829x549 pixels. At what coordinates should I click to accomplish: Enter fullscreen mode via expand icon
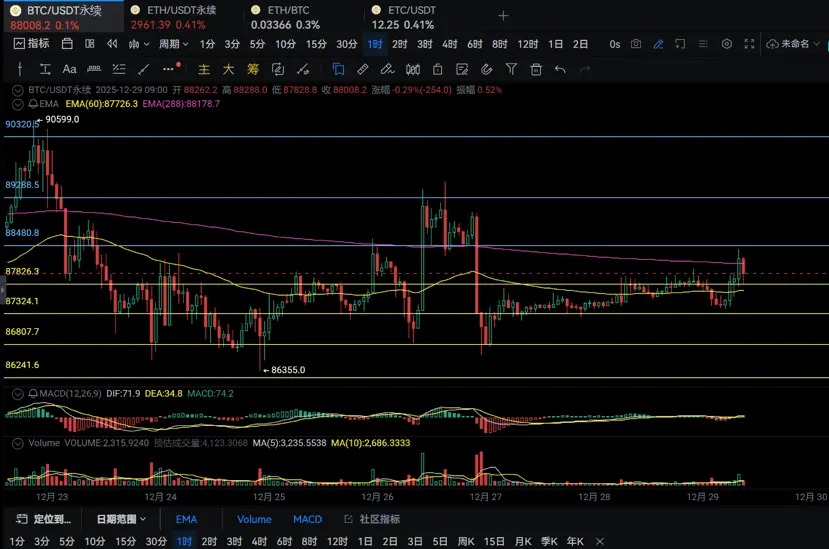(x=749, y=44)
